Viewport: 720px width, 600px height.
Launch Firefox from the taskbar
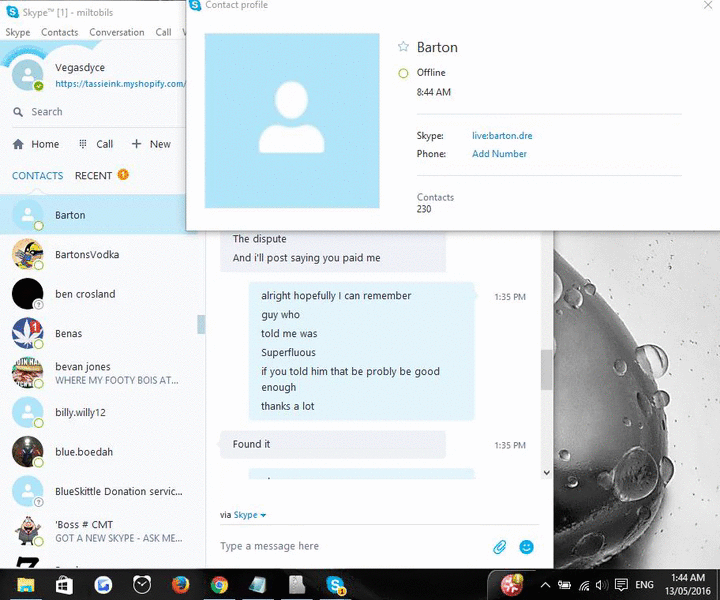pyautogui.click(x=180, y=585)
